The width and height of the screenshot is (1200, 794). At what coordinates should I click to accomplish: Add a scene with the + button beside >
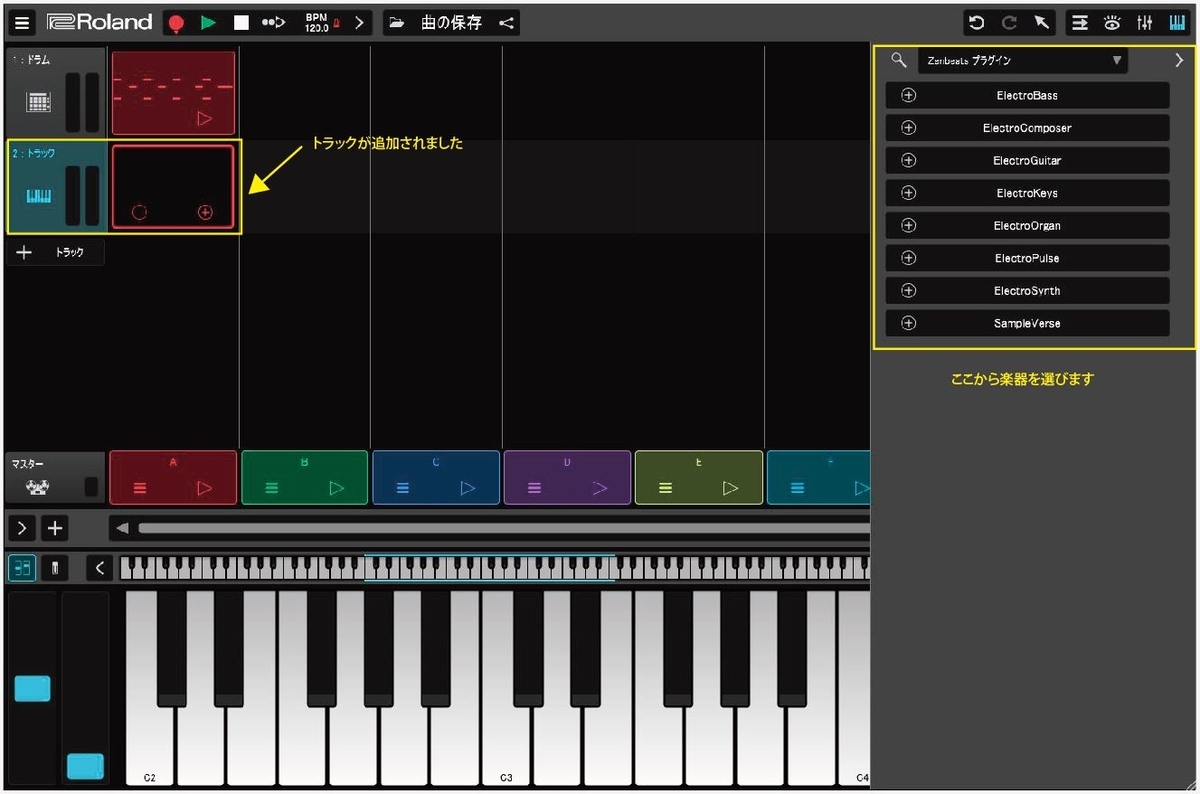[x=54, y=528]
